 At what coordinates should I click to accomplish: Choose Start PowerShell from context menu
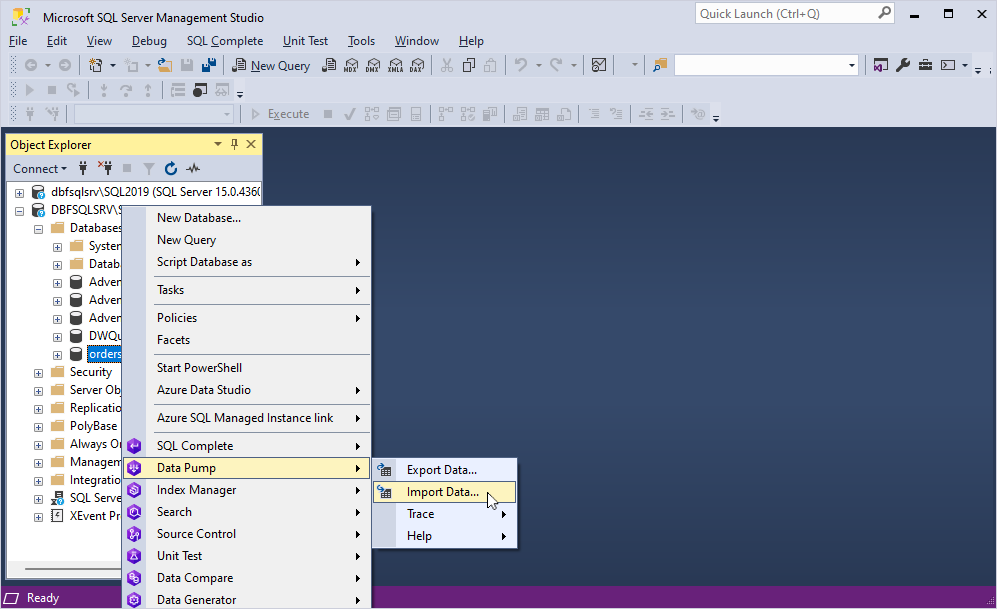coord(246,367)
